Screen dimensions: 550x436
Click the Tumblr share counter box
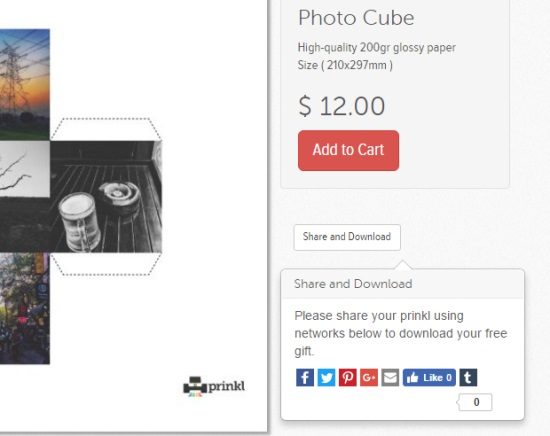pos(475,402)
